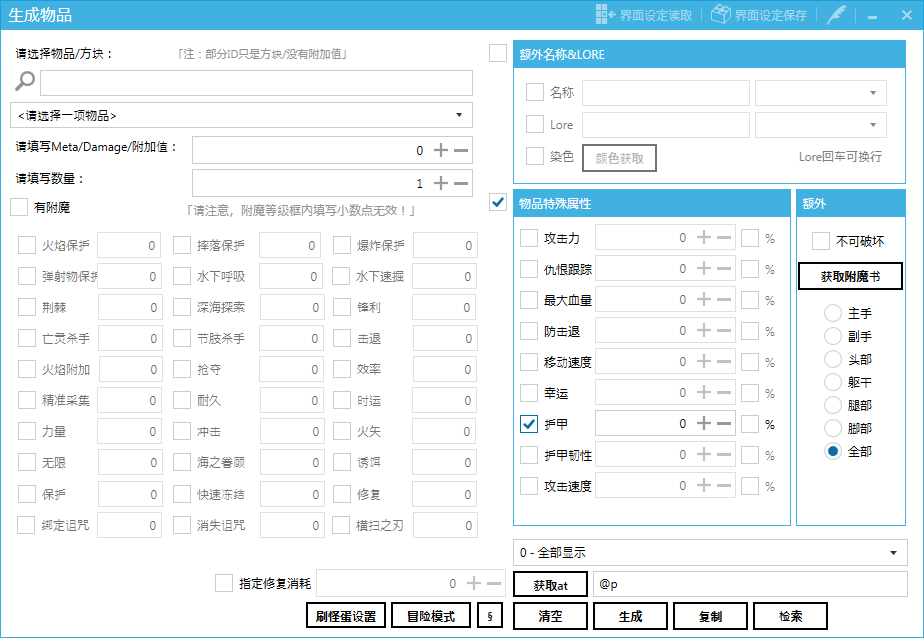Viewport: 924px width, 638px height.
Task: Click the 生成 generate button
Action: 631,616
